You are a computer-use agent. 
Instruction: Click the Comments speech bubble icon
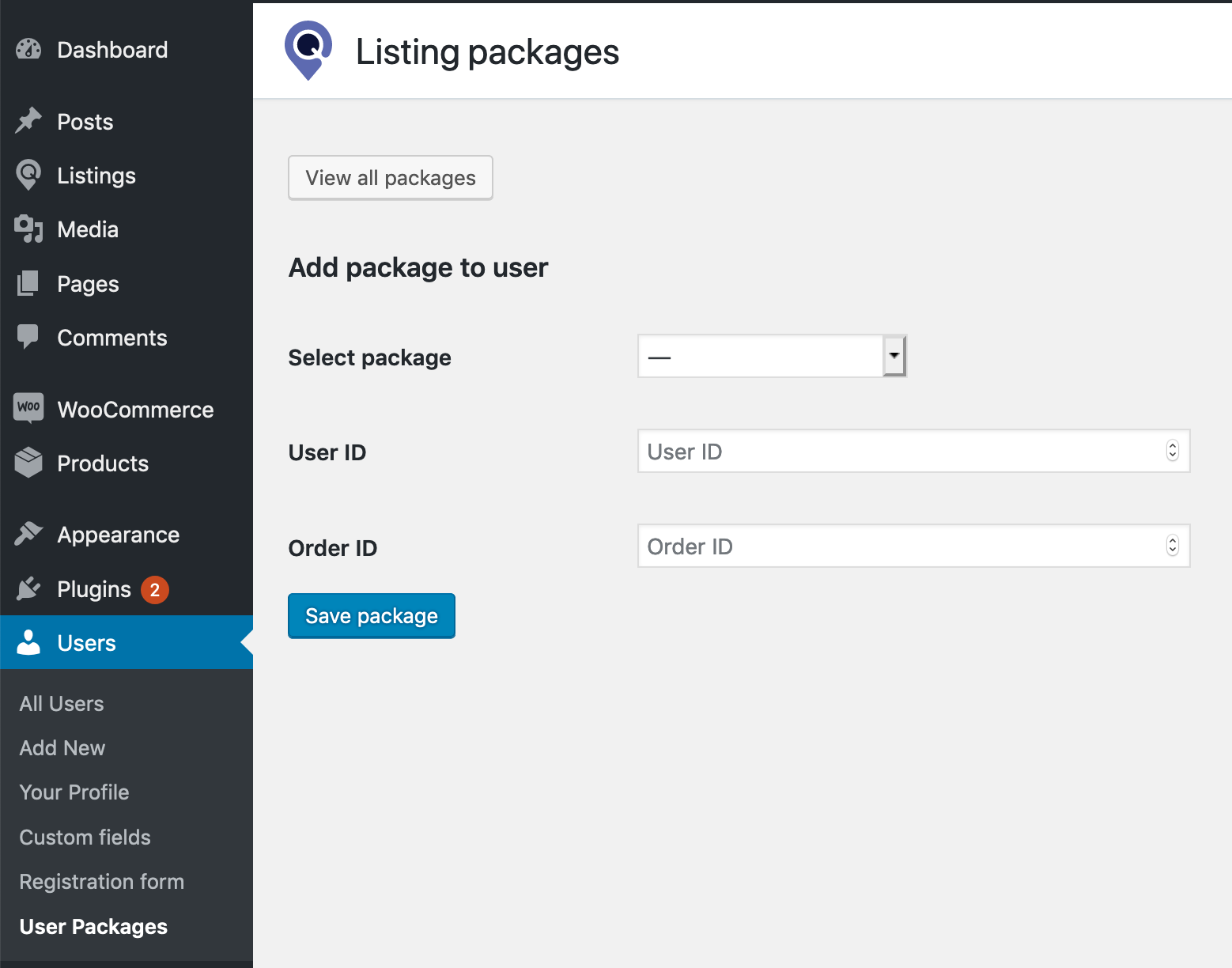pyautogui.click(x=28, y=337)
